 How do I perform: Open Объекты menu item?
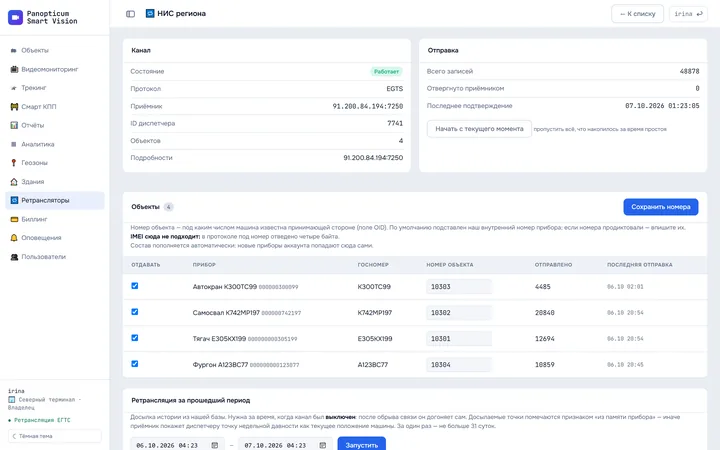(55, 51)
